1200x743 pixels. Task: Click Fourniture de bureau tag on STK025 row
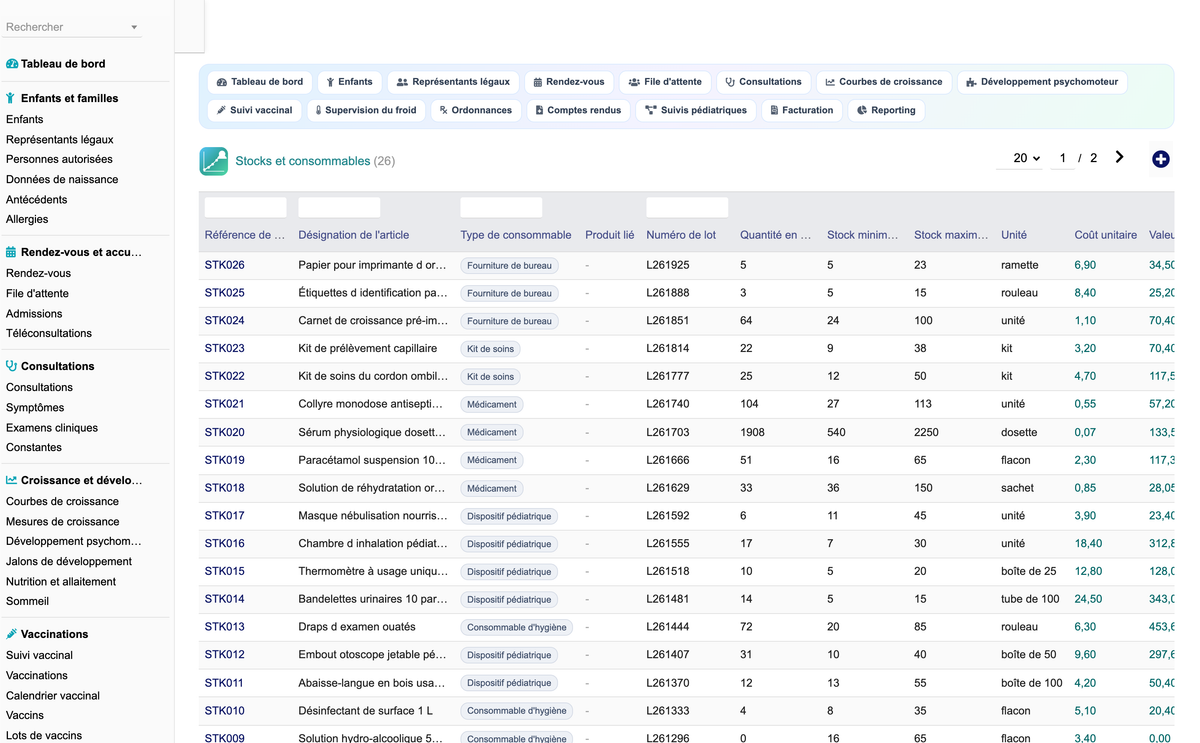pyautogui.click(x=509, y=293)
